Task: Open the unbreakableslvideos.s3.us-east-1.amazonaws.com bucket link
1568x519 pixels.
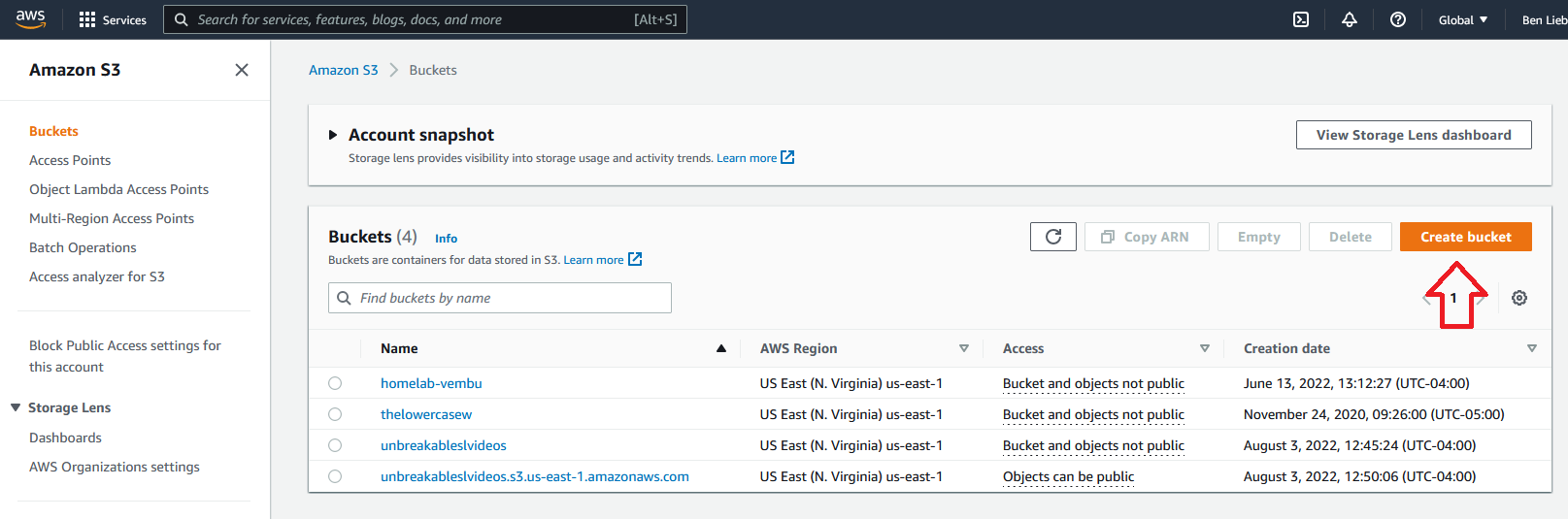Action: pyautogui.click(x=535, y=476)
